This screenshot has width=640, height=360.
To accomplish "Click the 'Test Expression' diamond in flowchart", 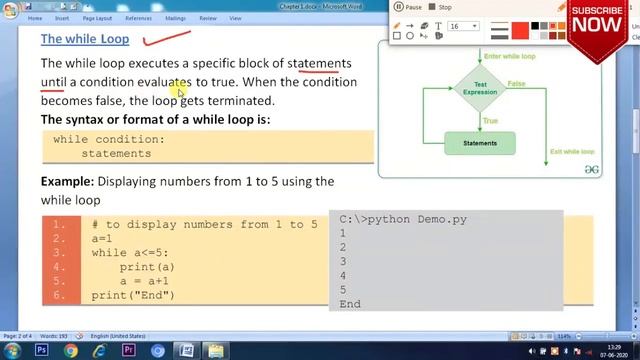I will [480, 88].
